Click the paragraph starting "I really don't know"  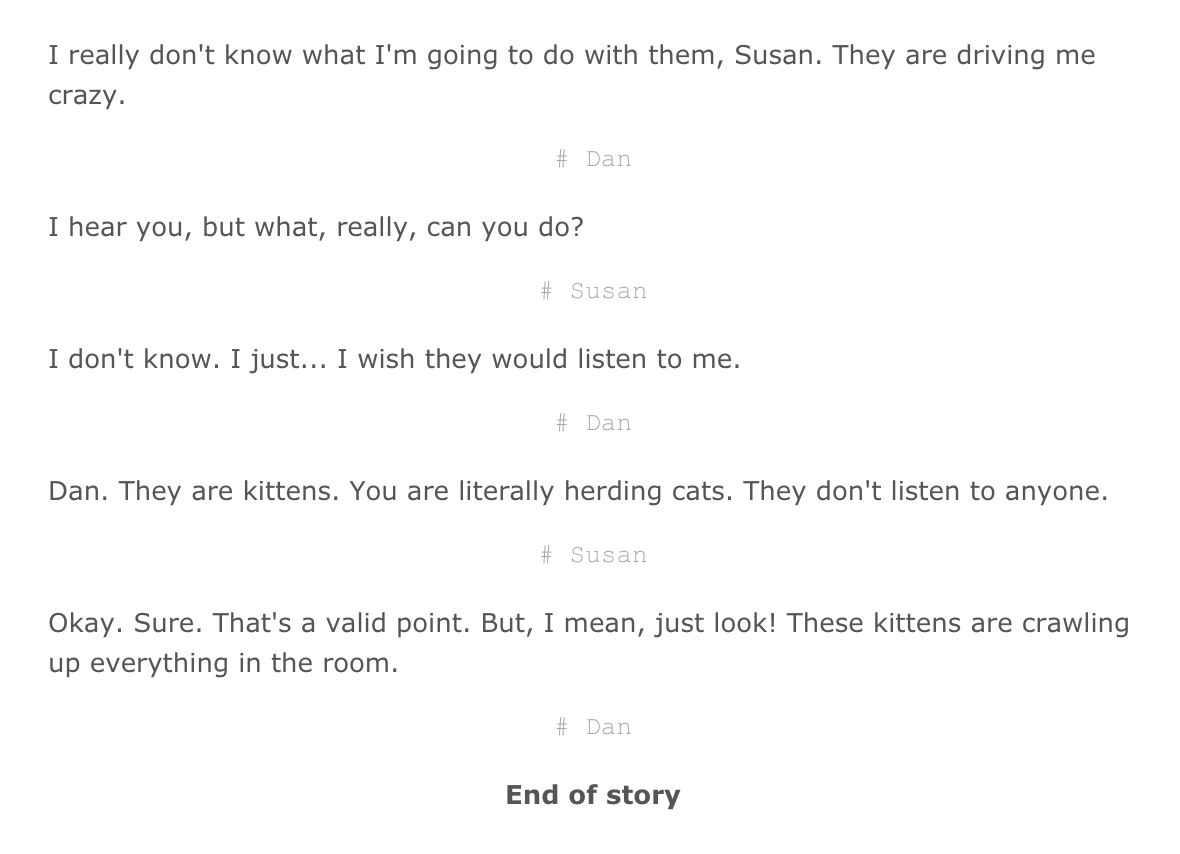pyautogui.click(x=400, y=55)
